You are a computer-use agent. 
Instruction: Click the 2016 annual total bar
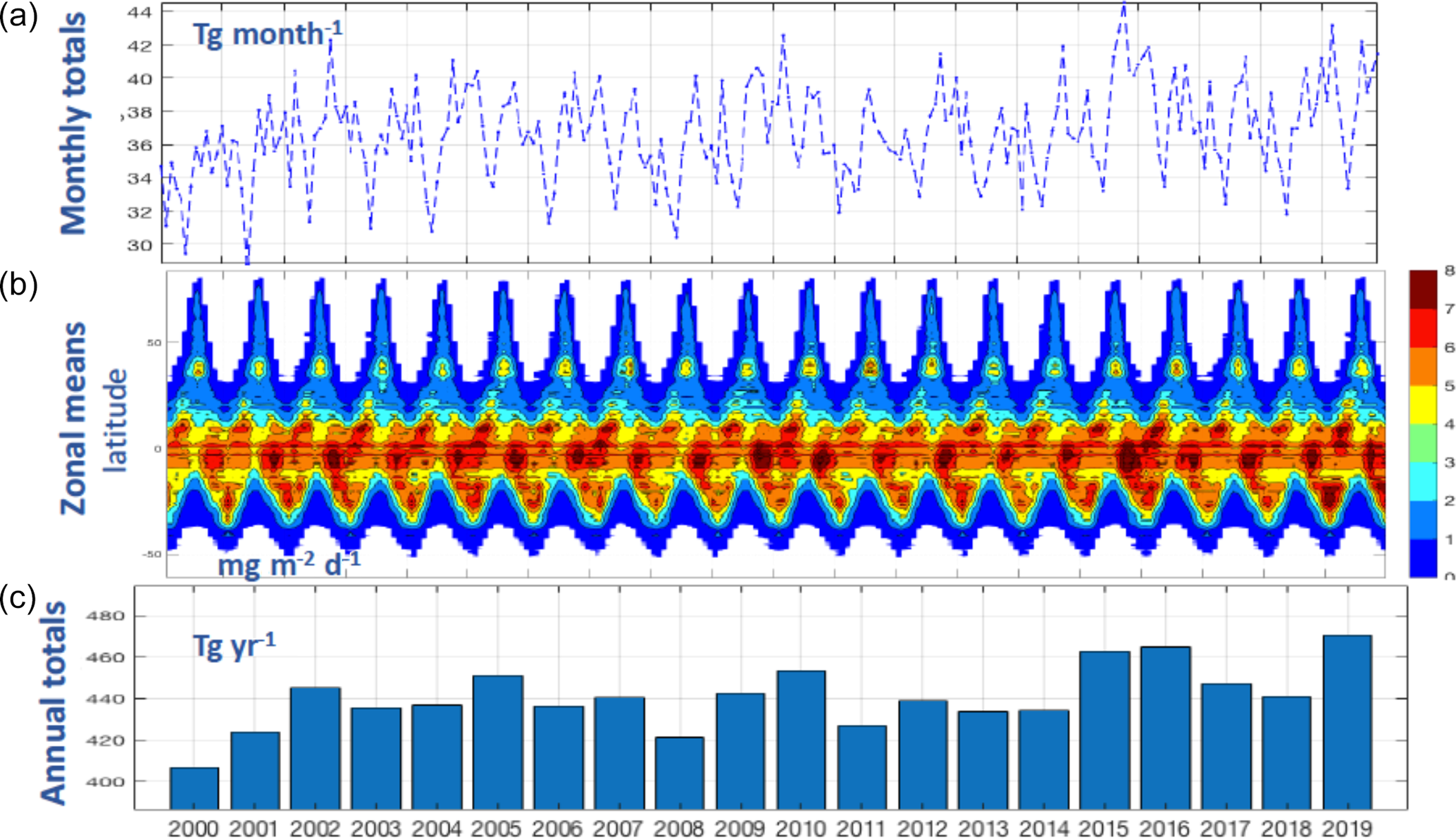click(x=1166, y=728)
